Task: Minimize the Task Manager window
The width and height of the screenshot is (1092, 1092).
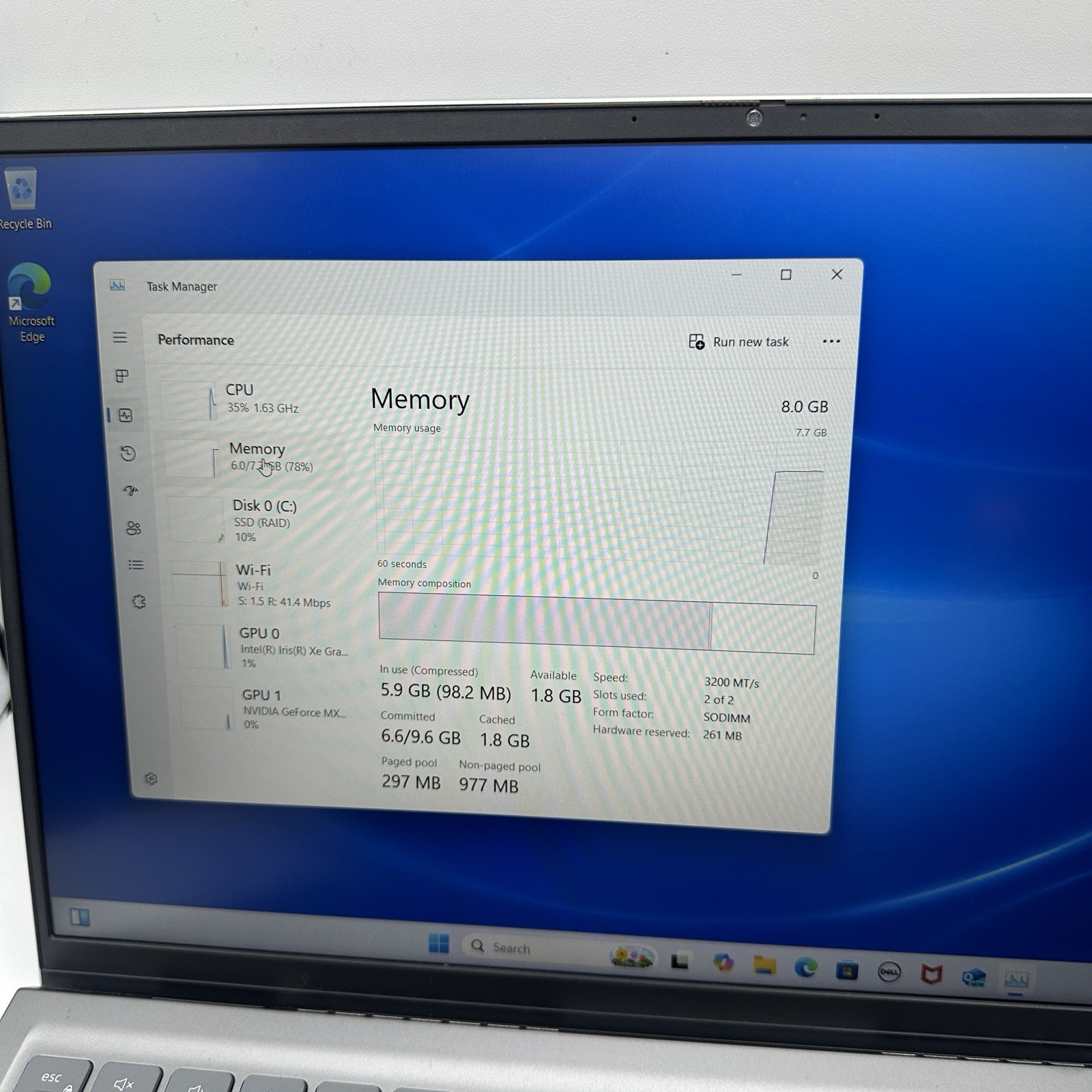Action: [736, 274]
